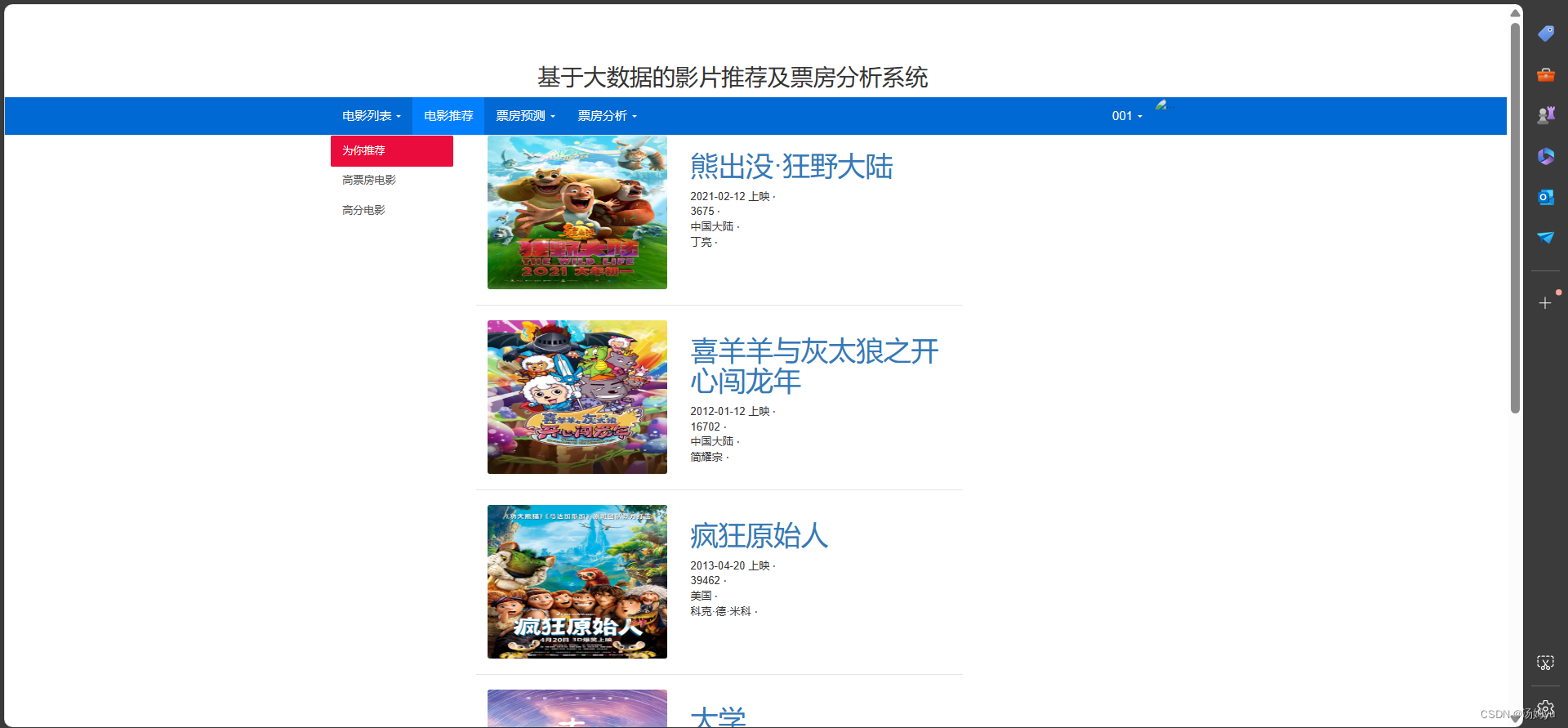
Task: Open the partially visible 大学 title link
Action: pos(718,717)
